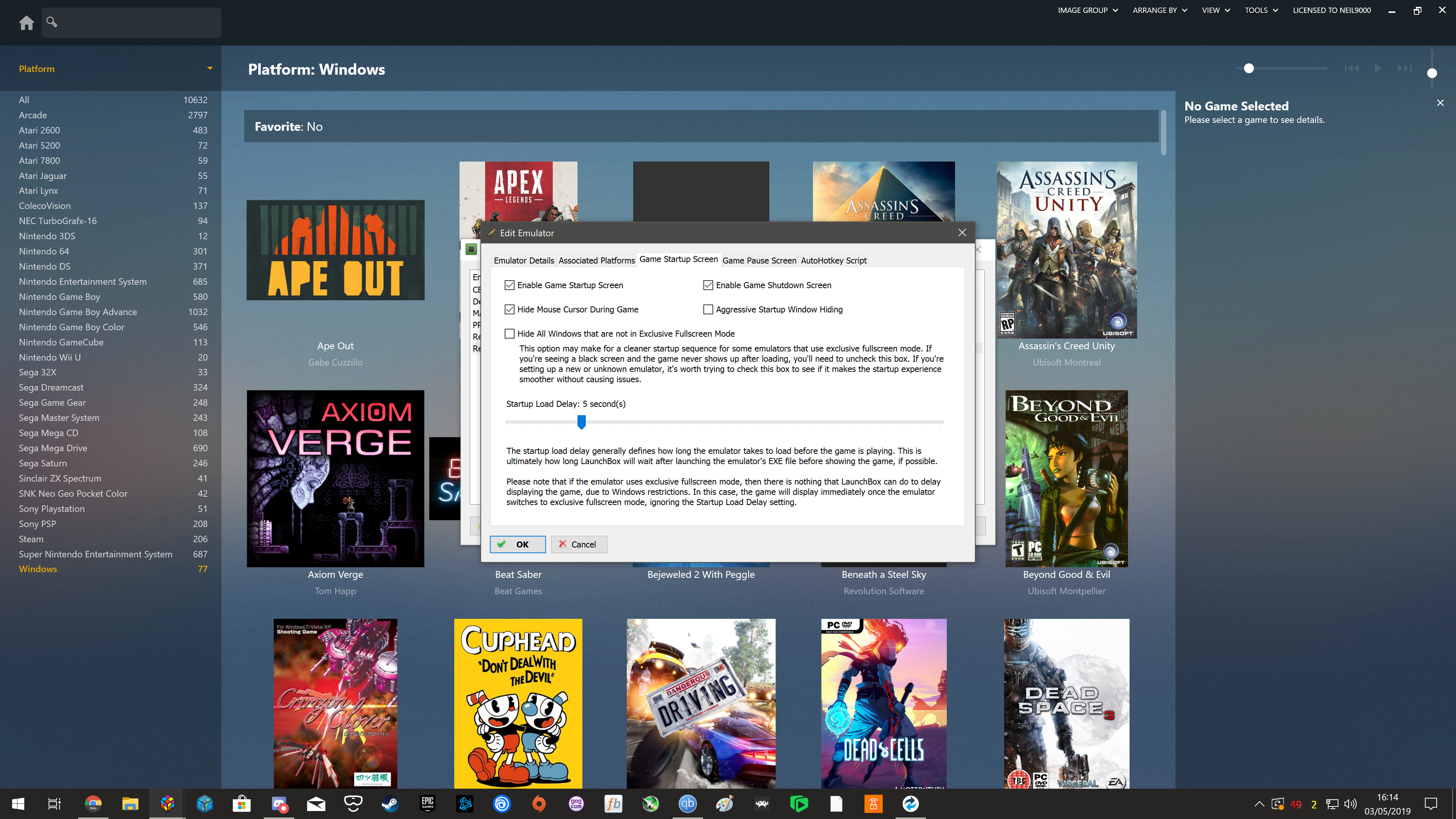Open File Explorer from taskbar
1456x819 pixels.
click(x=130, y=804)
